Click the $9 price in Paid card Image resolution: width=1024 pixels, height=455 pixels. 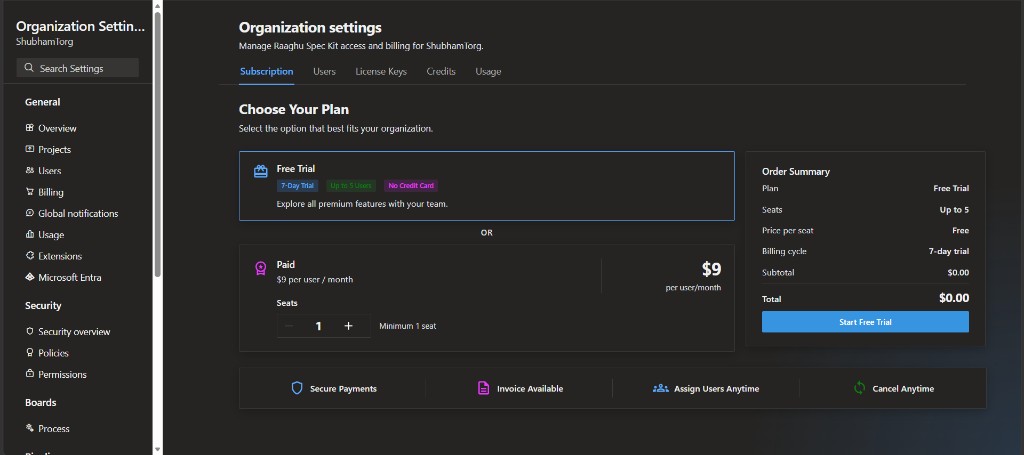coord(711,269)
